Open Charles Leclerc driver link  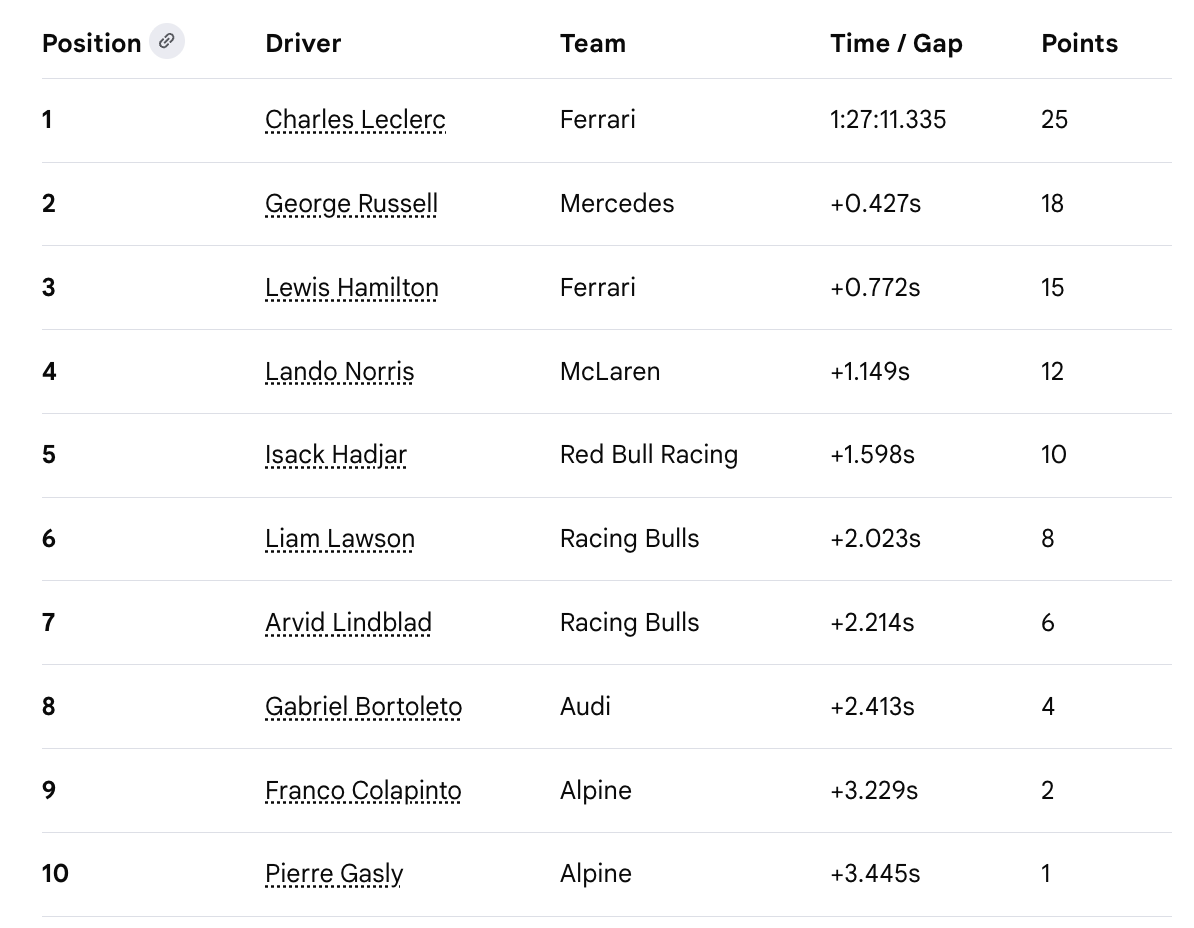(355, 120)
